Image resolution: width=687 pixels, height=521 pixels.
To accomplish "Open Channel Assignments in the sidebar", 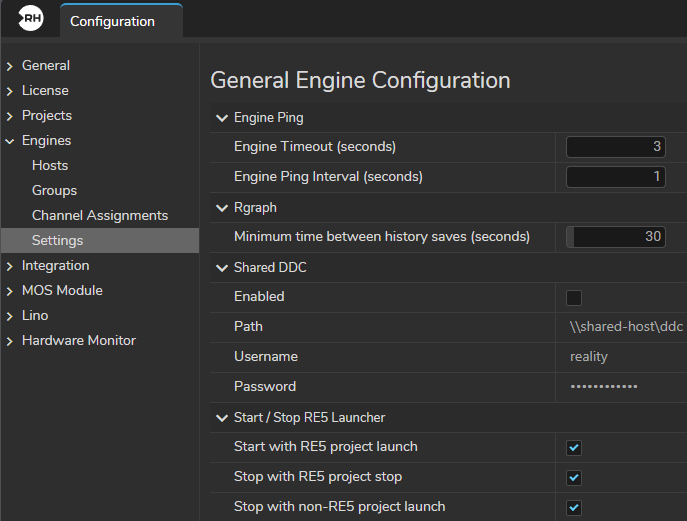I will [x=100, y=215].
